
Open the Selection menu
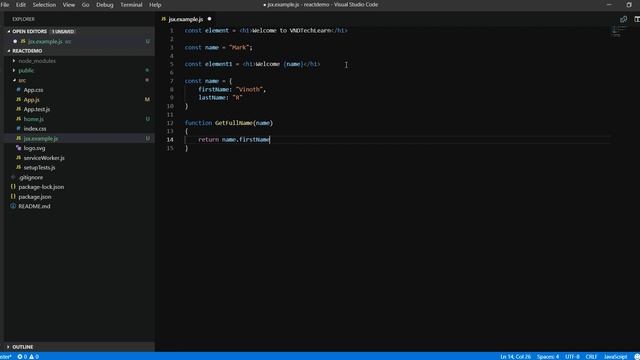click(x=44, y=5)
